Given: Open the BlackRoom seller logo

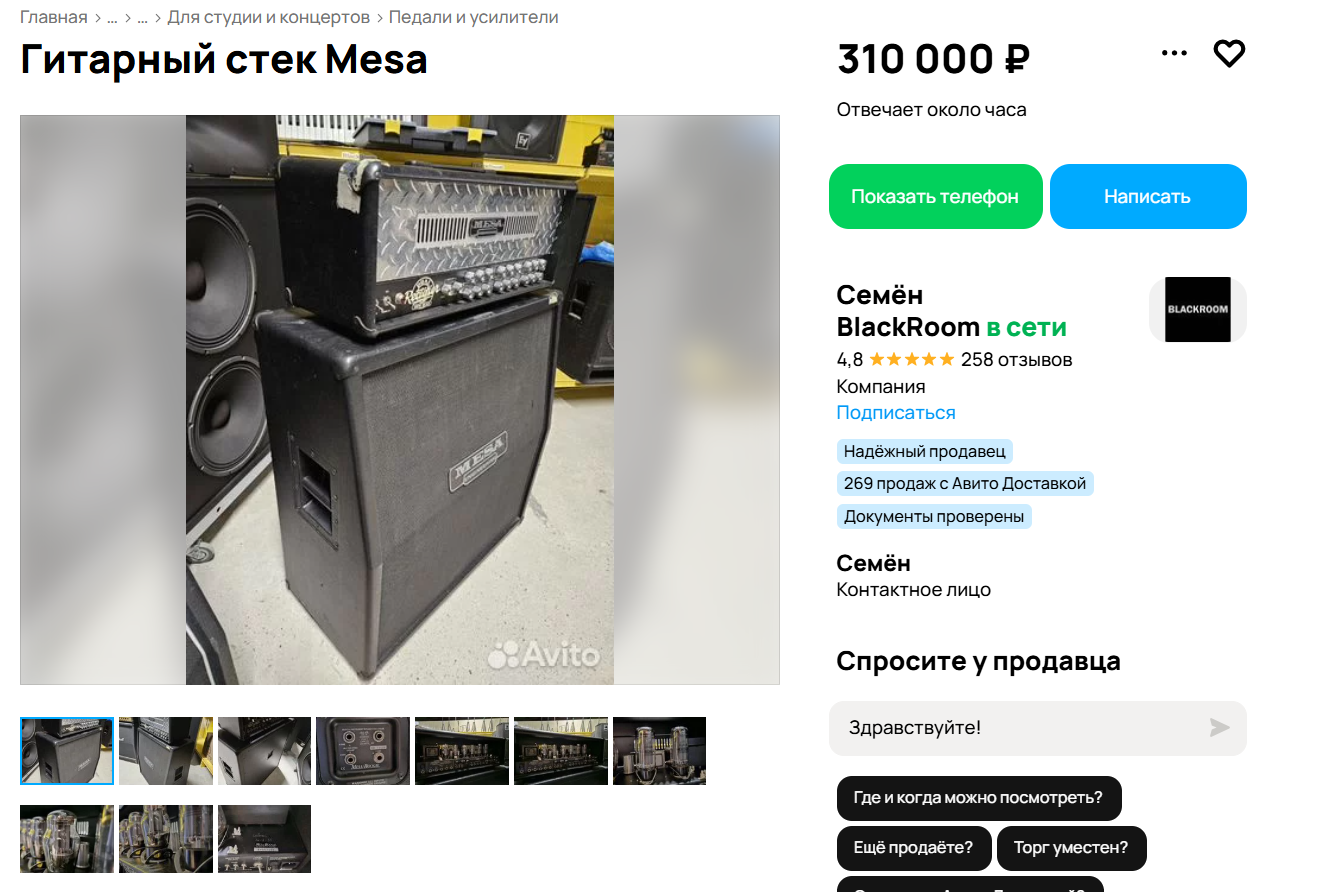Looking at the screenshot, I should [1197, 309].
